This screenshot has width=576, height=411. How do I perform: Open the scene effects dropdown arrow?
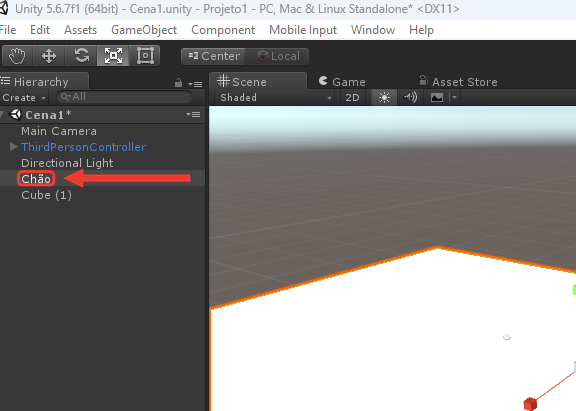pyautogui.click(x=454, y=98)
